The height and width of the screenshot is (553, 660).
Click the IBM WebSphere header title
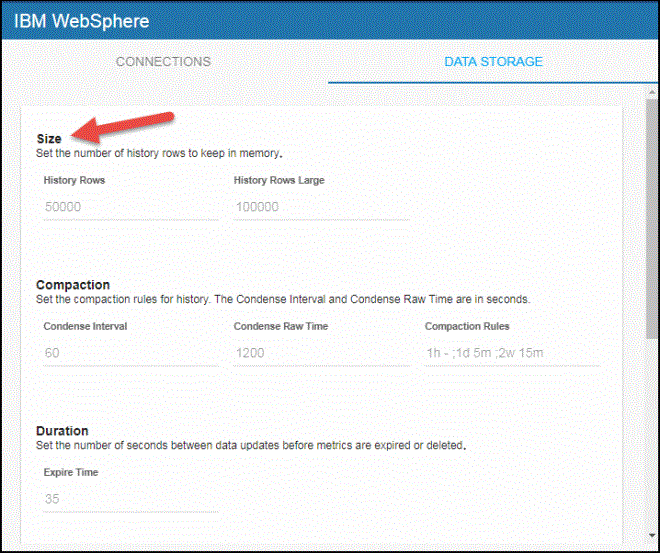(x=81, y=20)
